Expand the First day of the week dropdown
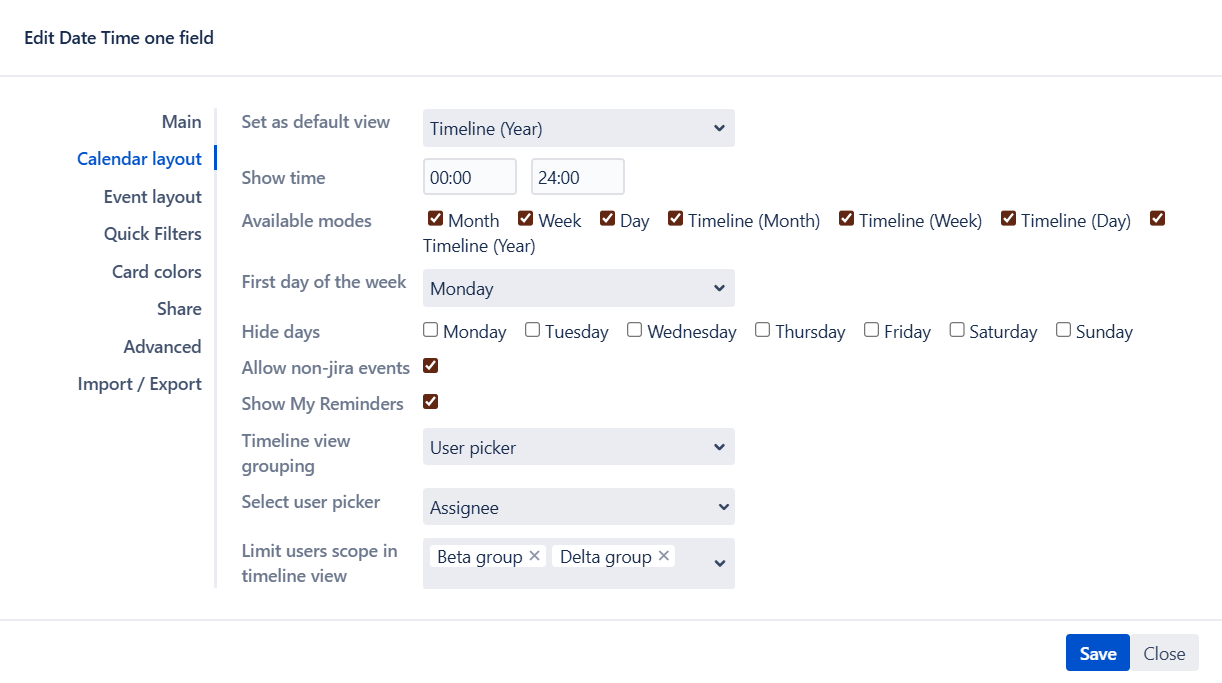The width and height of the screenshot is (1222, 683). [578, 288]
